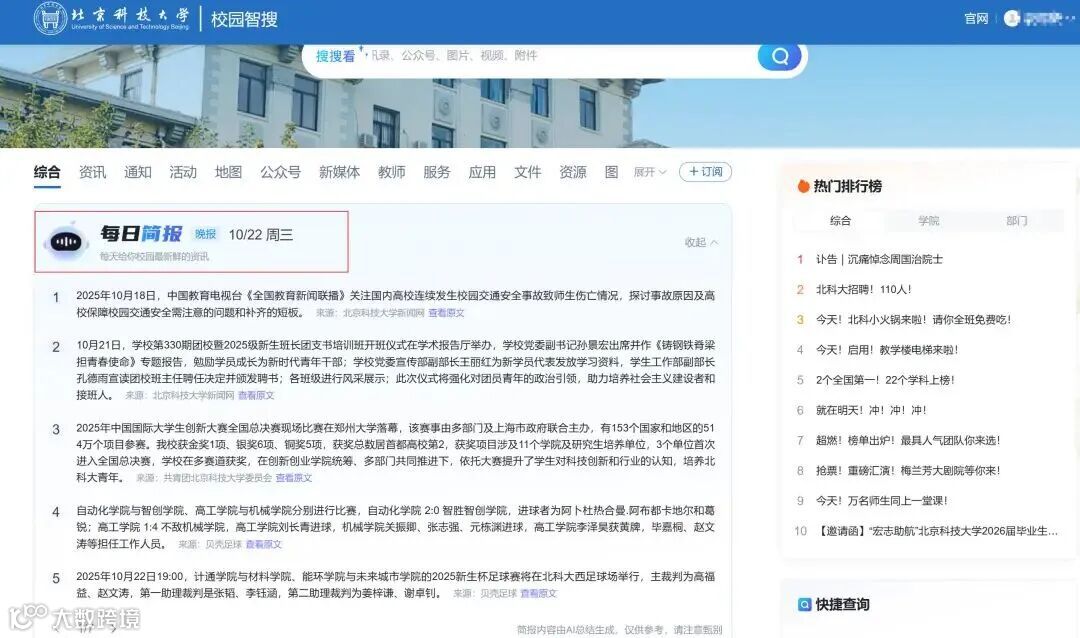
Task: Switch to the 公众号 tab
Action: pos(280,172)
